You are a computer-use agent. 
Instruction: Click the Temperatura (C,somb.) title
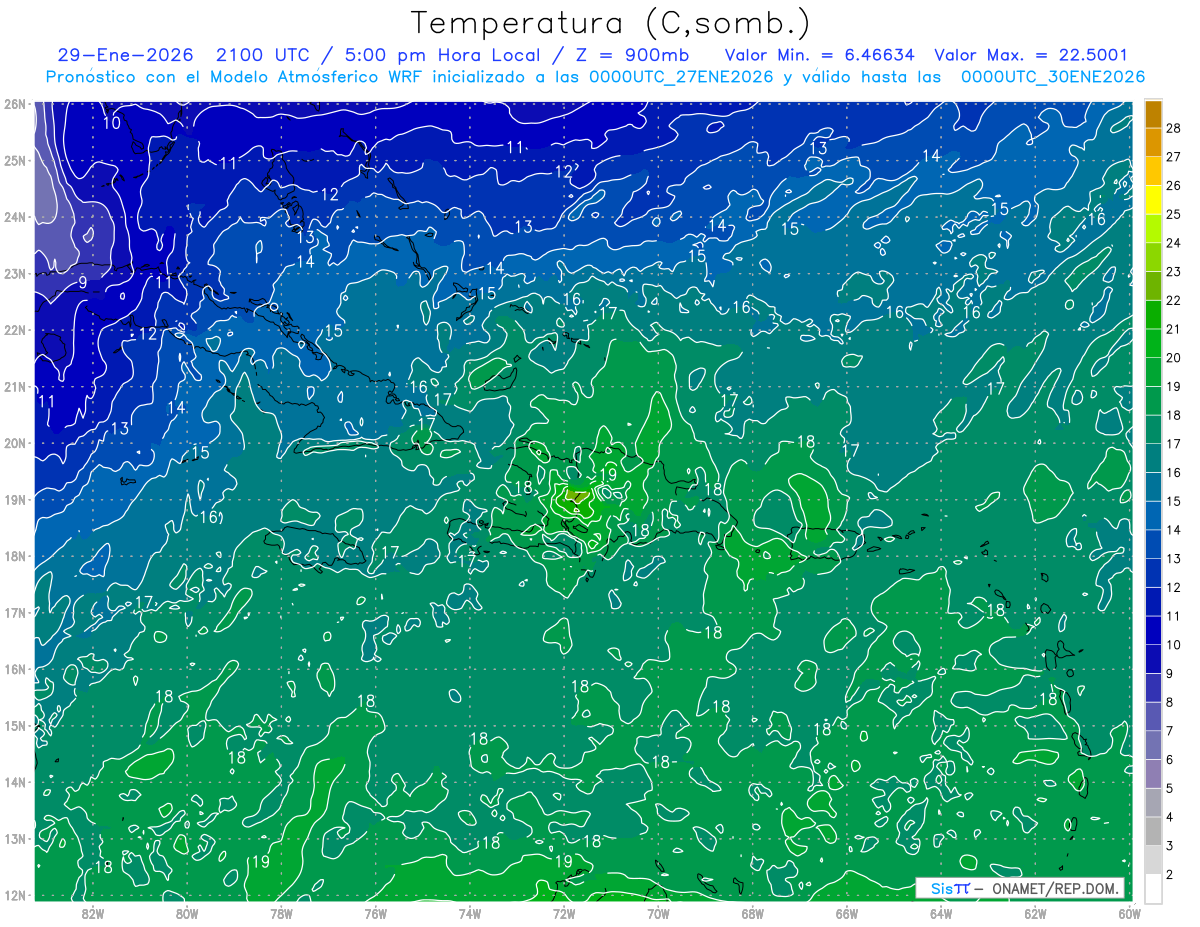click(x=611, y=22)
